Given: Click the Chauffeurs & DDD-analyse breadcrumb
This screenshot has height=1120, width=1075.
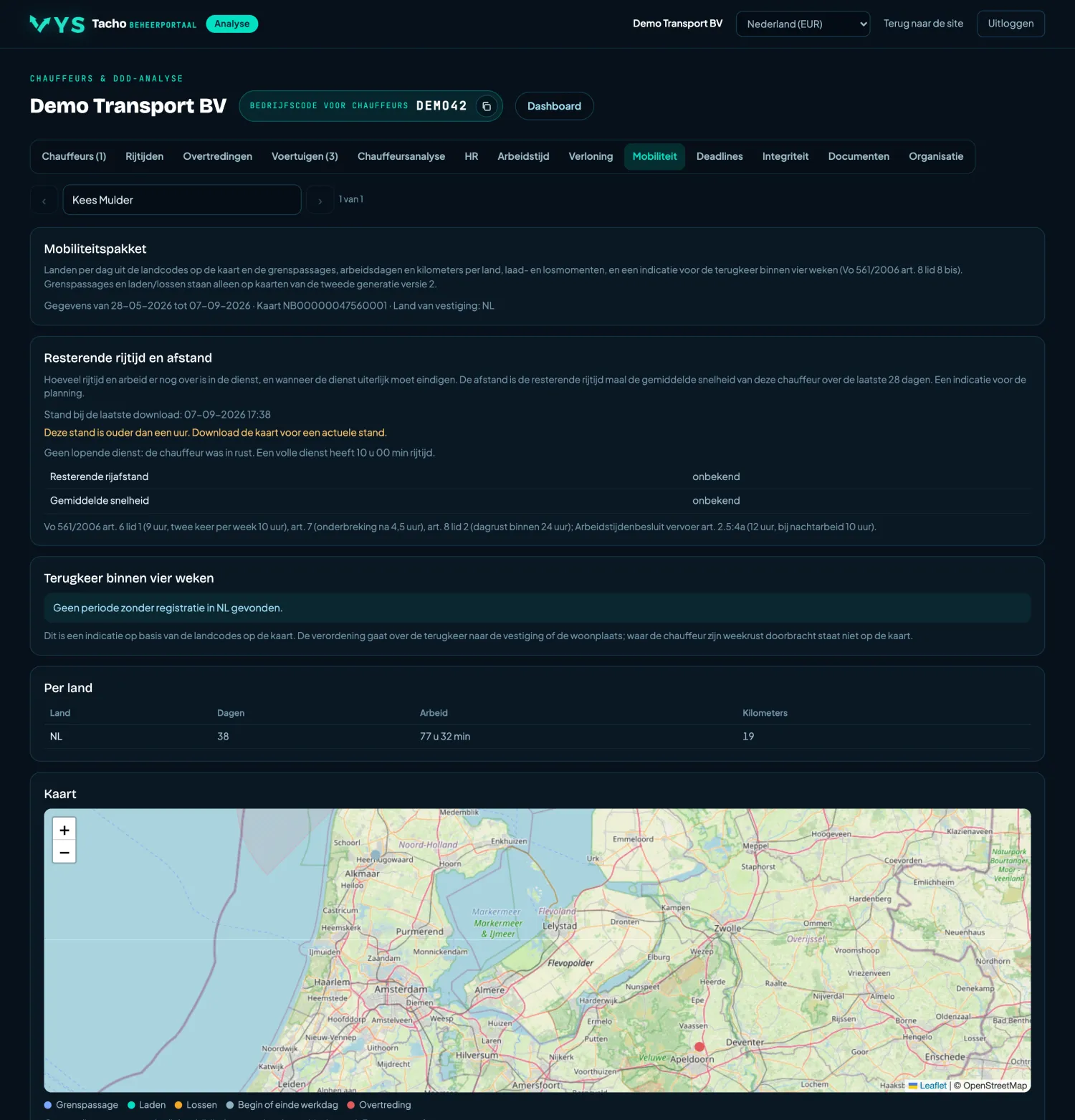Looking at the screenshot, I should 106,78.
